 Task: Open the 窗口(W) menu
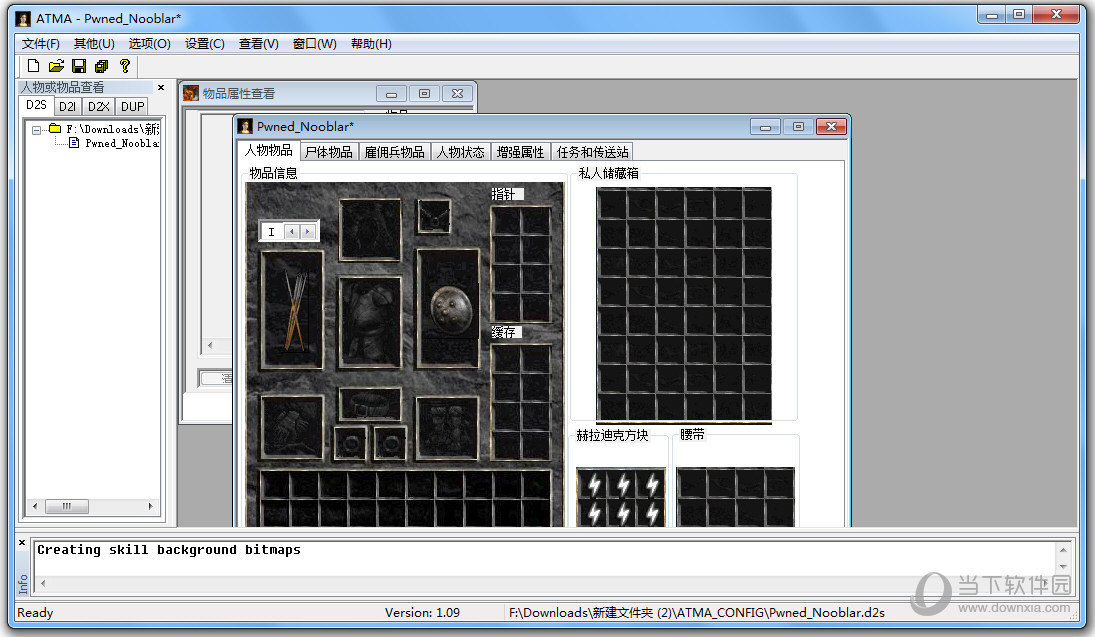pos(314,43)
